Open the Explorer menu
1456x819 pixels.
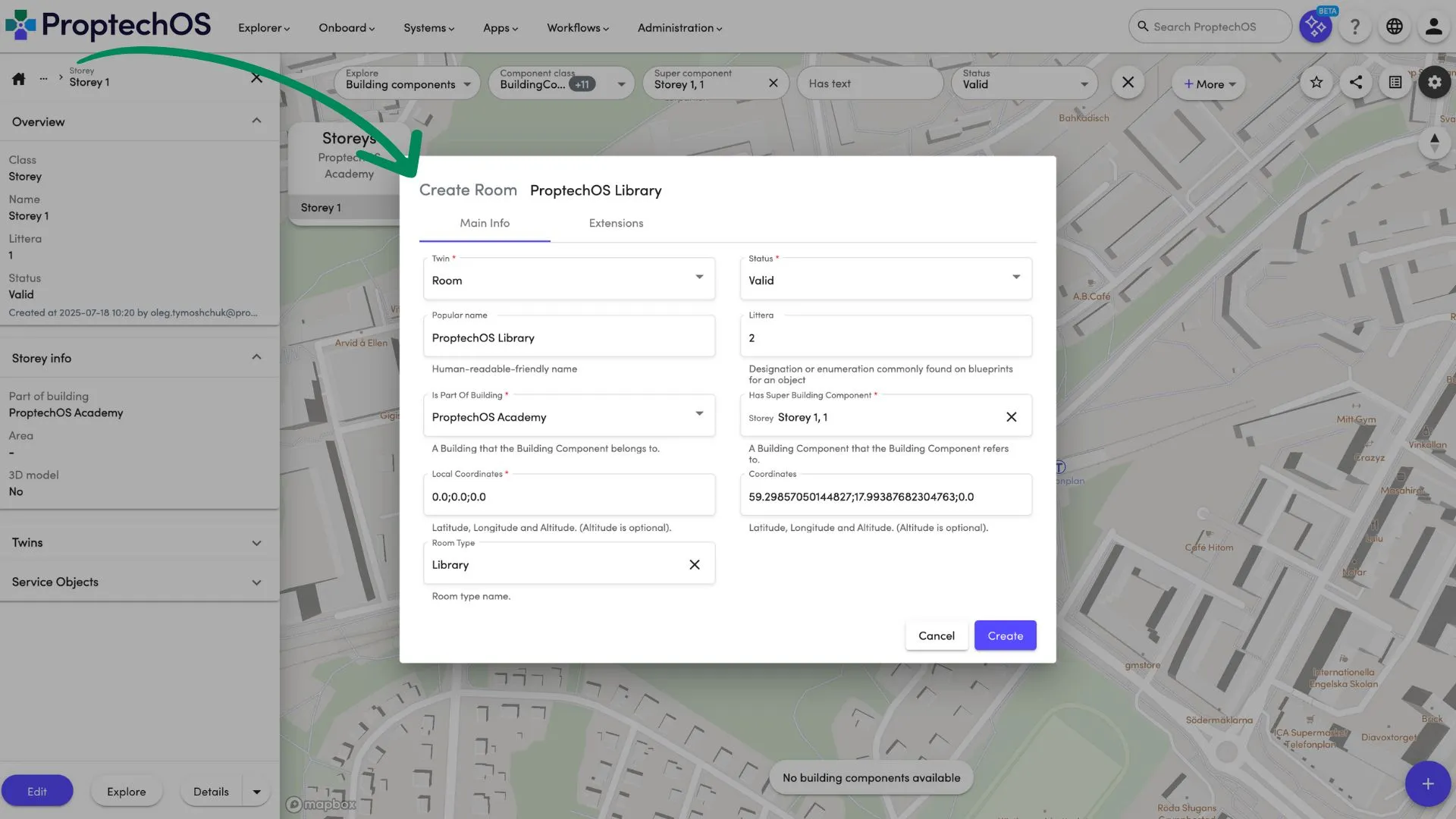263,28
